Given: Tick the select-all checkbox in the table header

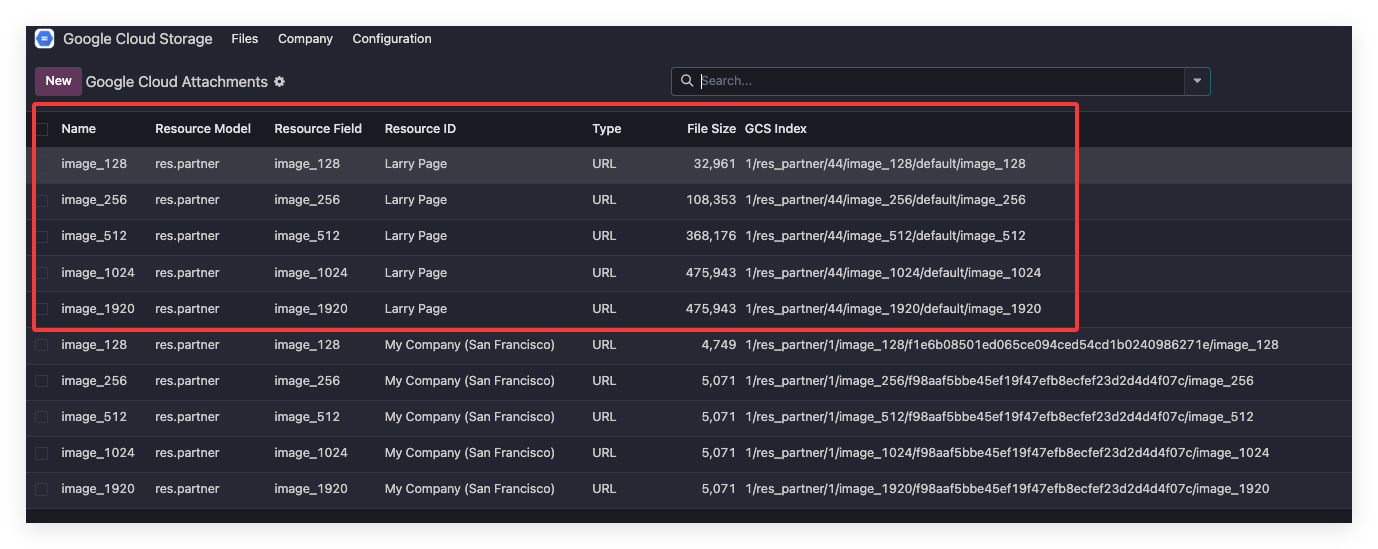Looking at the screenshot, I should point(42,129).
